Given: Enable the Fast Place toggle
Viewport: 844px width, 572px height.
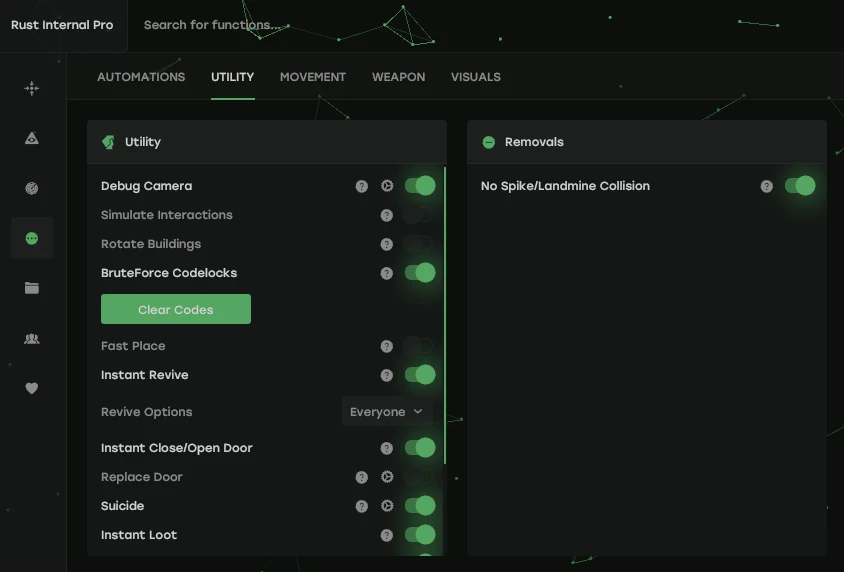Looking at the screenshot, I should click(418, 345).
